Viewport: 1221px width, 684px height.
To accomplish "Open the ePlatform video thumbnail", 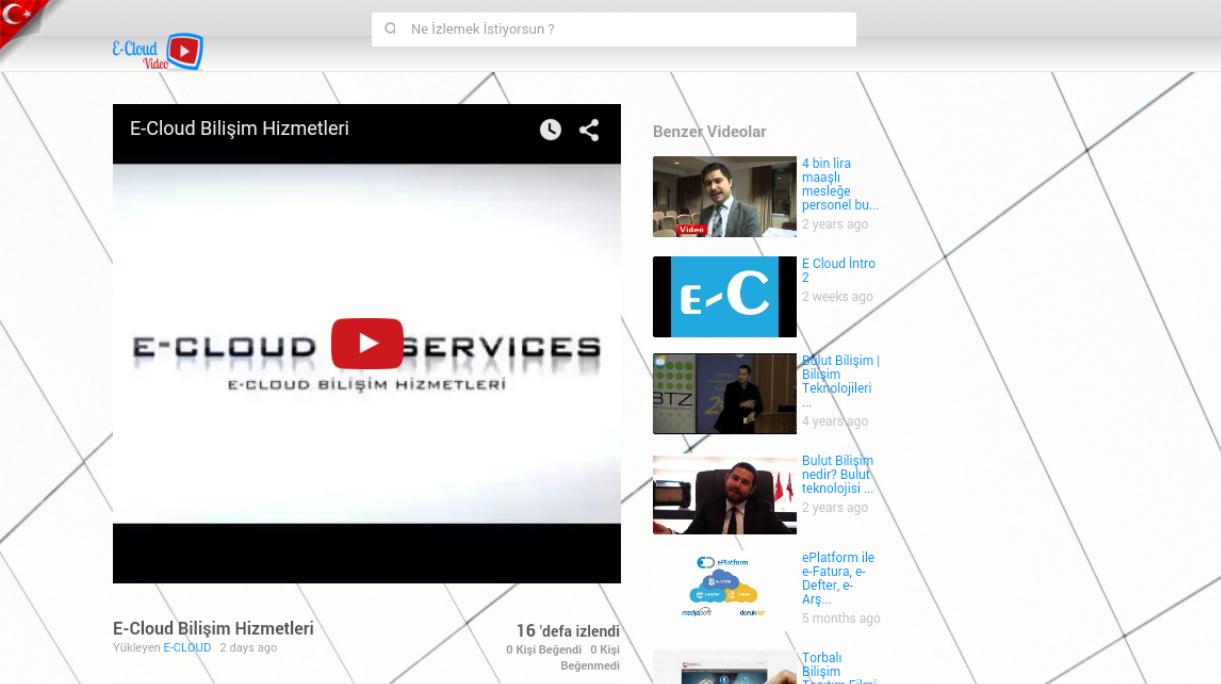I will 725,590.
